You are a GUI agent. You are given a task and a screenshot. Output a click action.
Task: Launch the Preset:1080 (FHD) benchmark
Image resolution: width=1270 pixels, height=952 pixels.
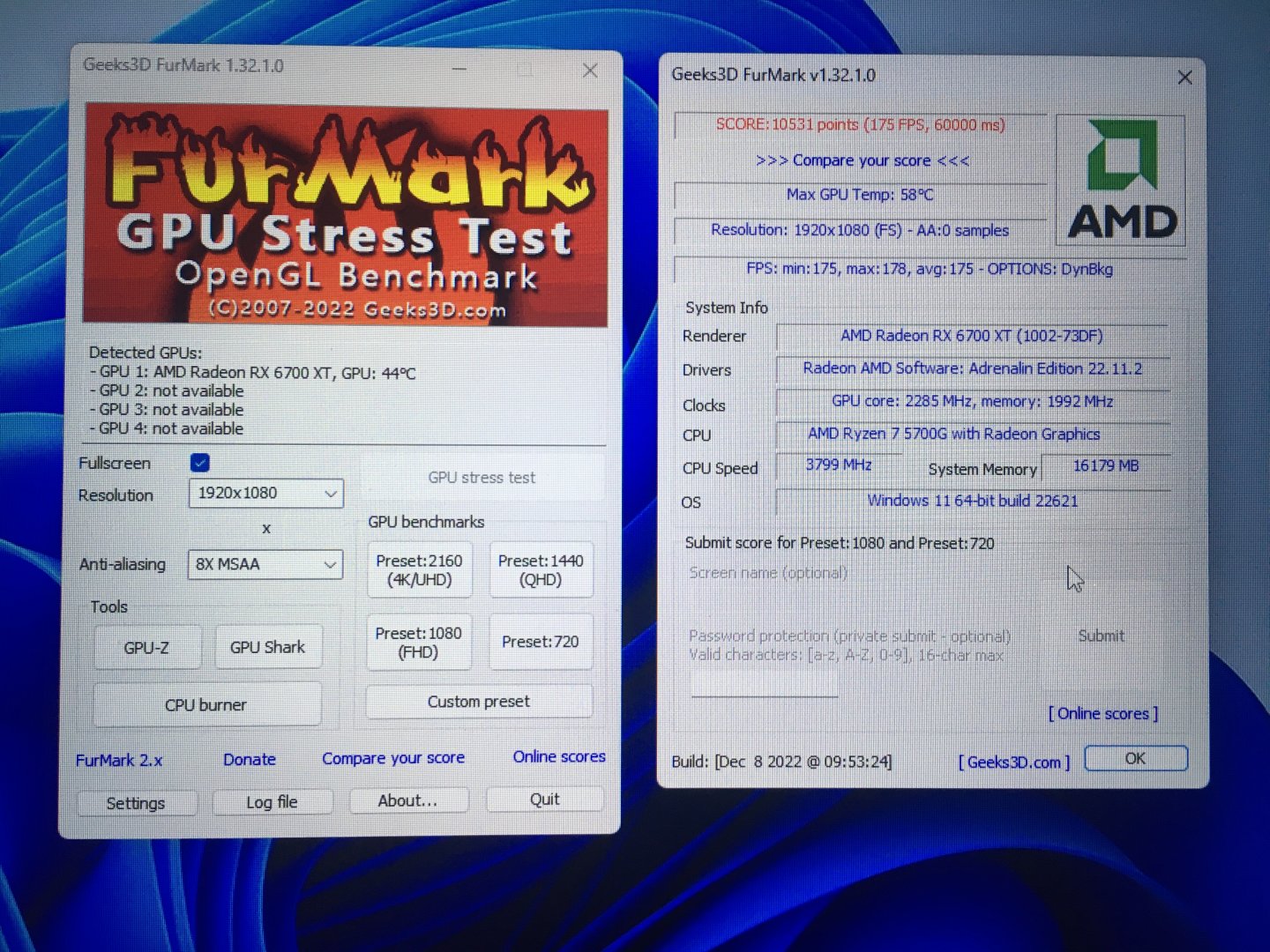[x=418, y=643]
